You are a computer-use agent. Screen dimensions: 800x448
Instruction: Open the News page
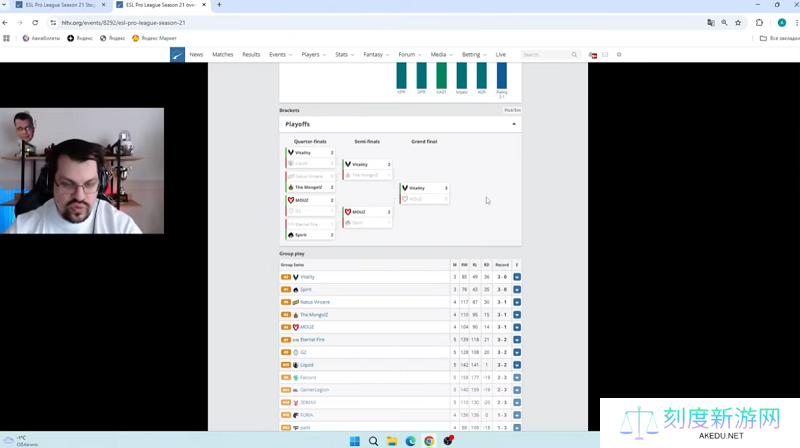[x=196, y=55]
